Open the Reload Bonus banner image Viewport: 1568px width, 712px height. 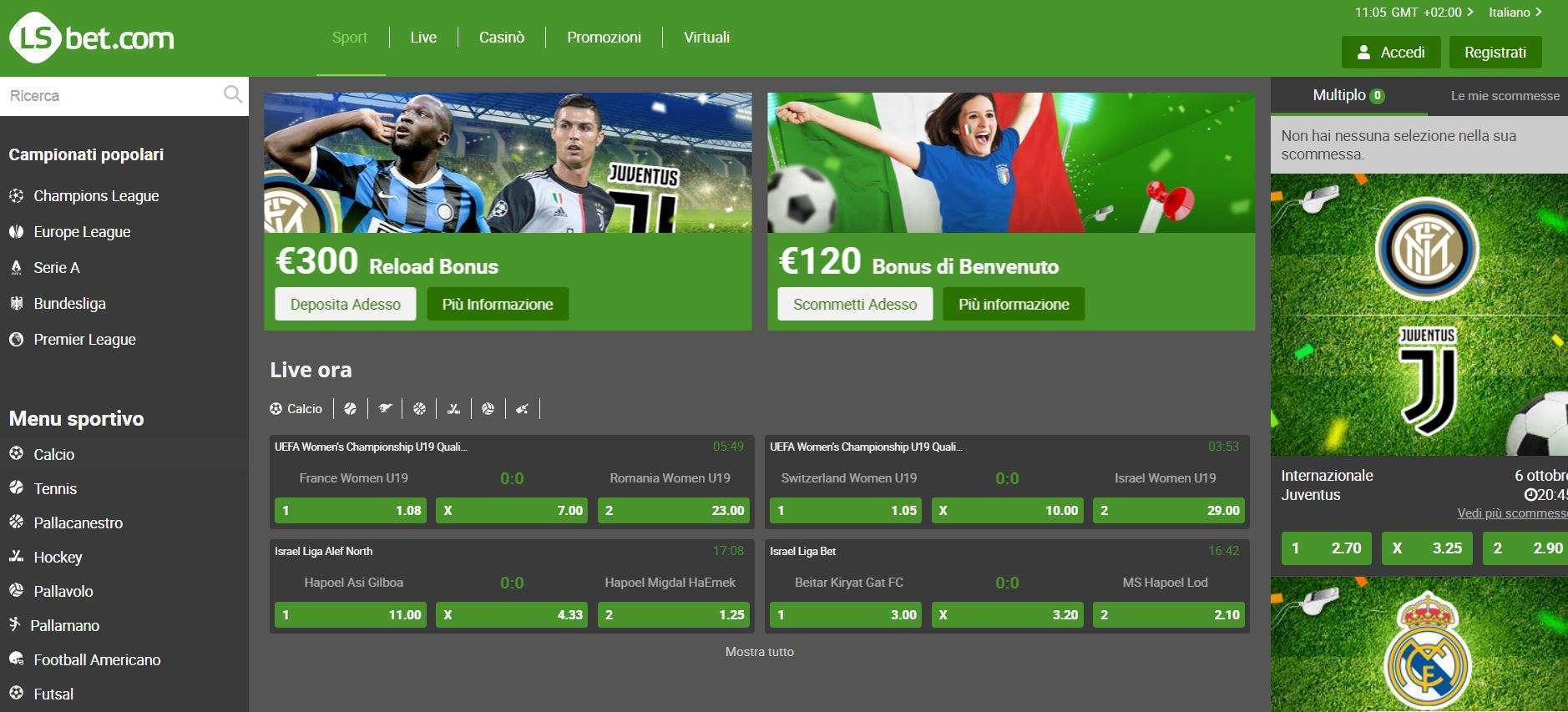(508, 163)
